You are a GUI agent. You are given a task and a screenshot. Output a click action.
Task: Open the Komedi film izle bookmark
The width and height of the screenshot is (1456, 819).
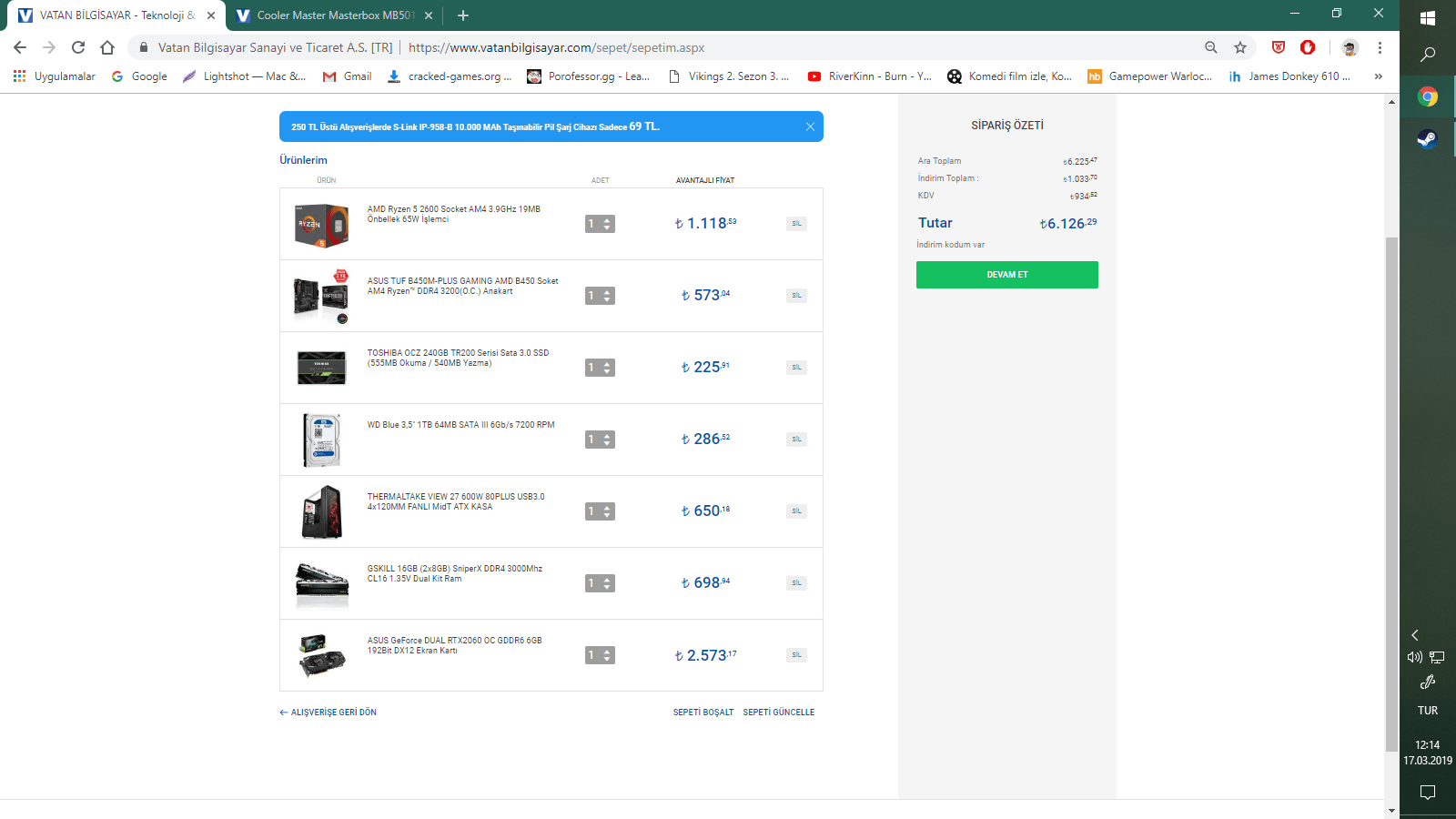click(1009, 76)
